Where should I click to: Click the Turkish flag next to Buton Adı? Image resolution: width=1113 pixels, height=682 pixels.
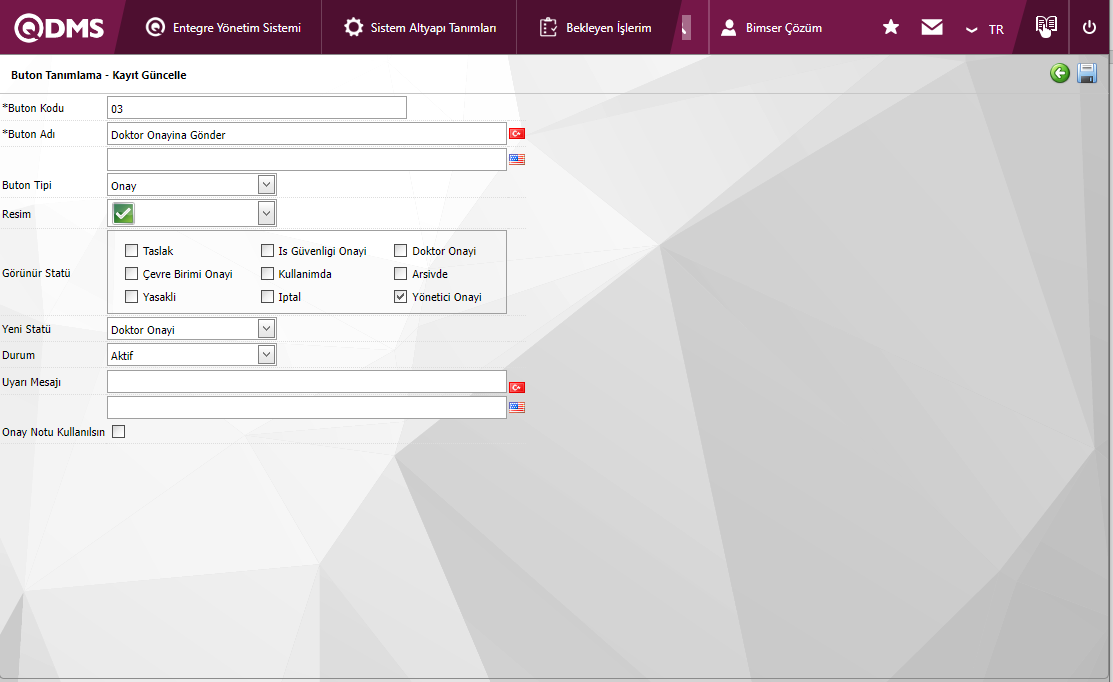pyautogui.click(x=517, y=134)
